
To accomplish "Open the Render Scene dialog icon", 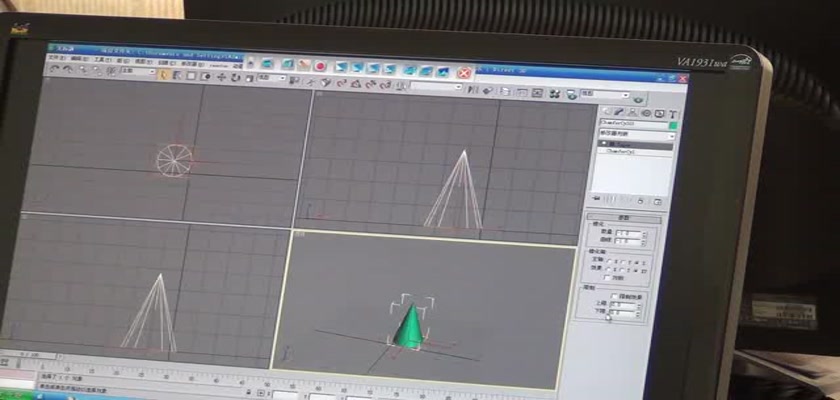I will coord(572,95).
